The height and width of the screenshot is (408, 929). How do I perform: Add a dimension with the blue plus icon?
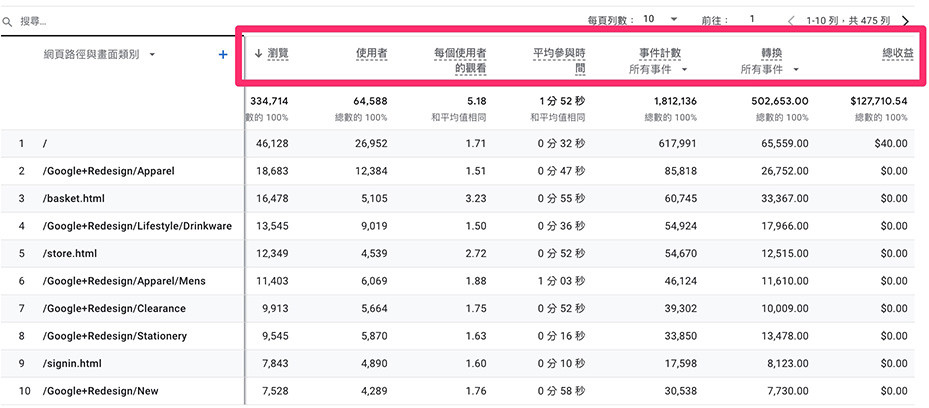pos(223,54)
